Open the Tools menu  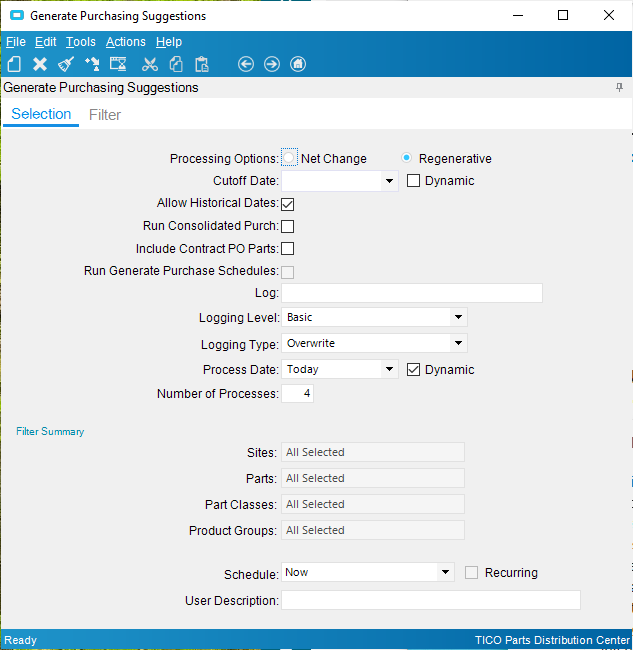pos(81,42)
